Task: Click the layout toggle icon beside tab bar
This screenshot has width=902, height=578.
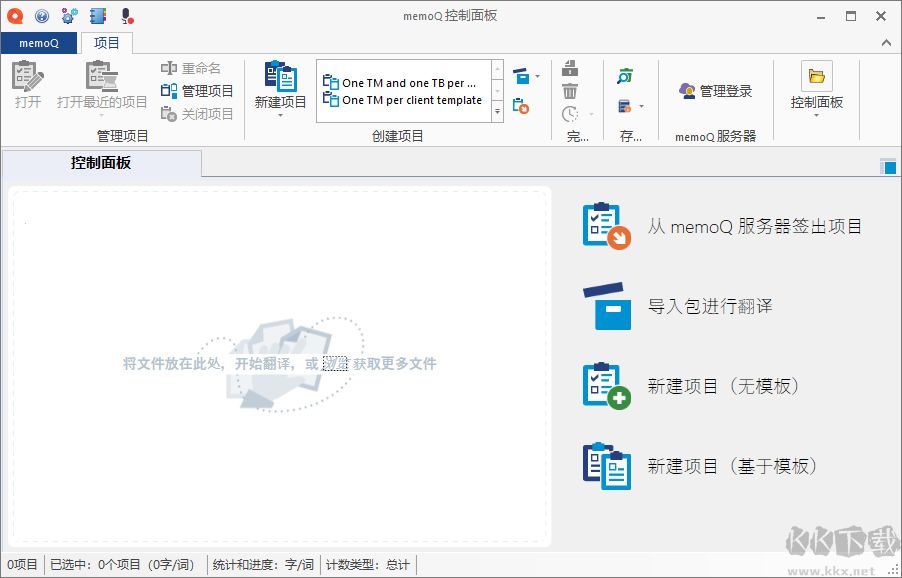Action: [888, 166]
